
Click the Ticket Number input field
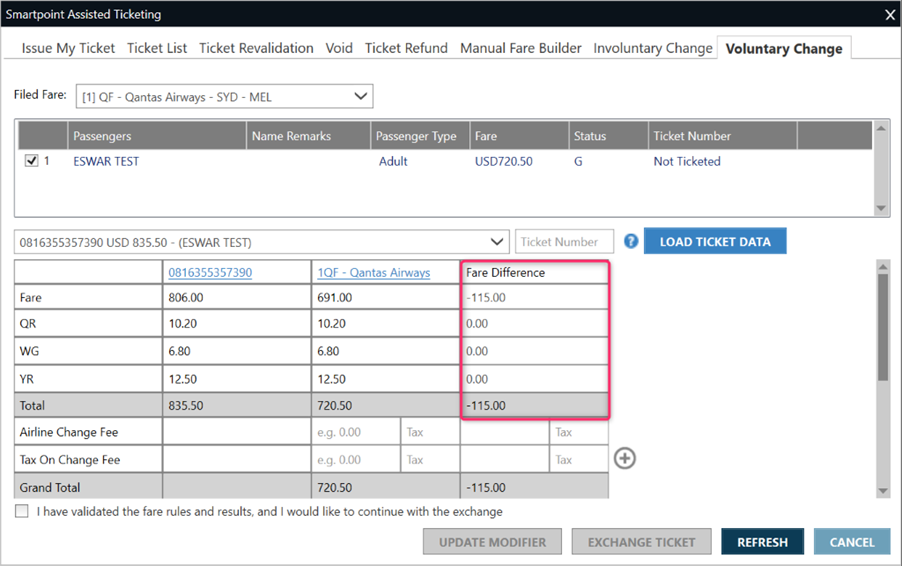564,242
